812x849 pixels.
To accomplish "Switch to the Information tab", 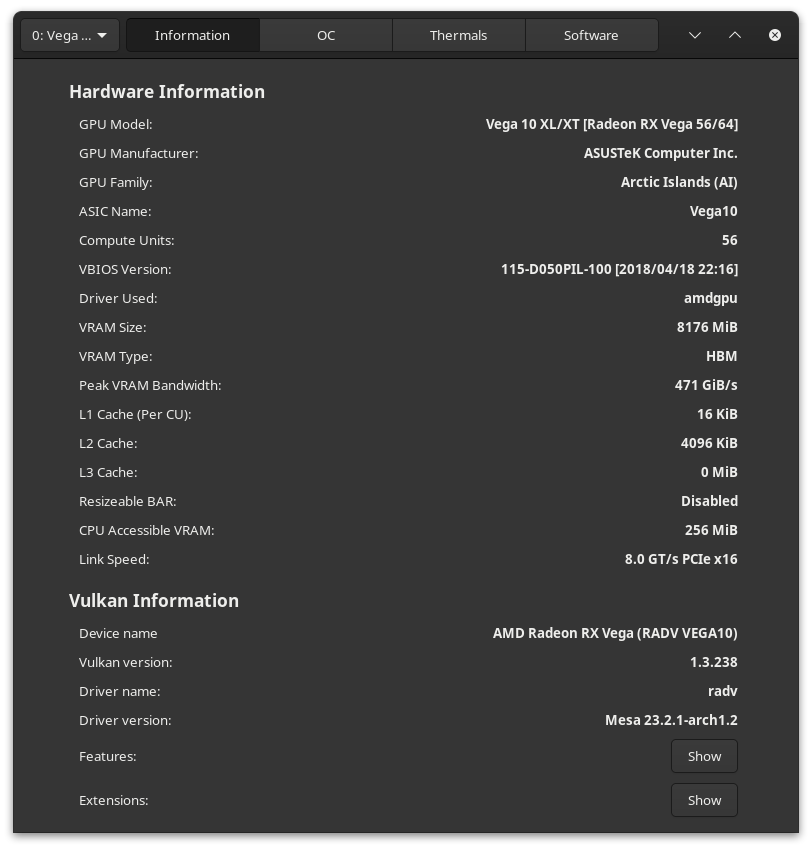I will [193, 36].
